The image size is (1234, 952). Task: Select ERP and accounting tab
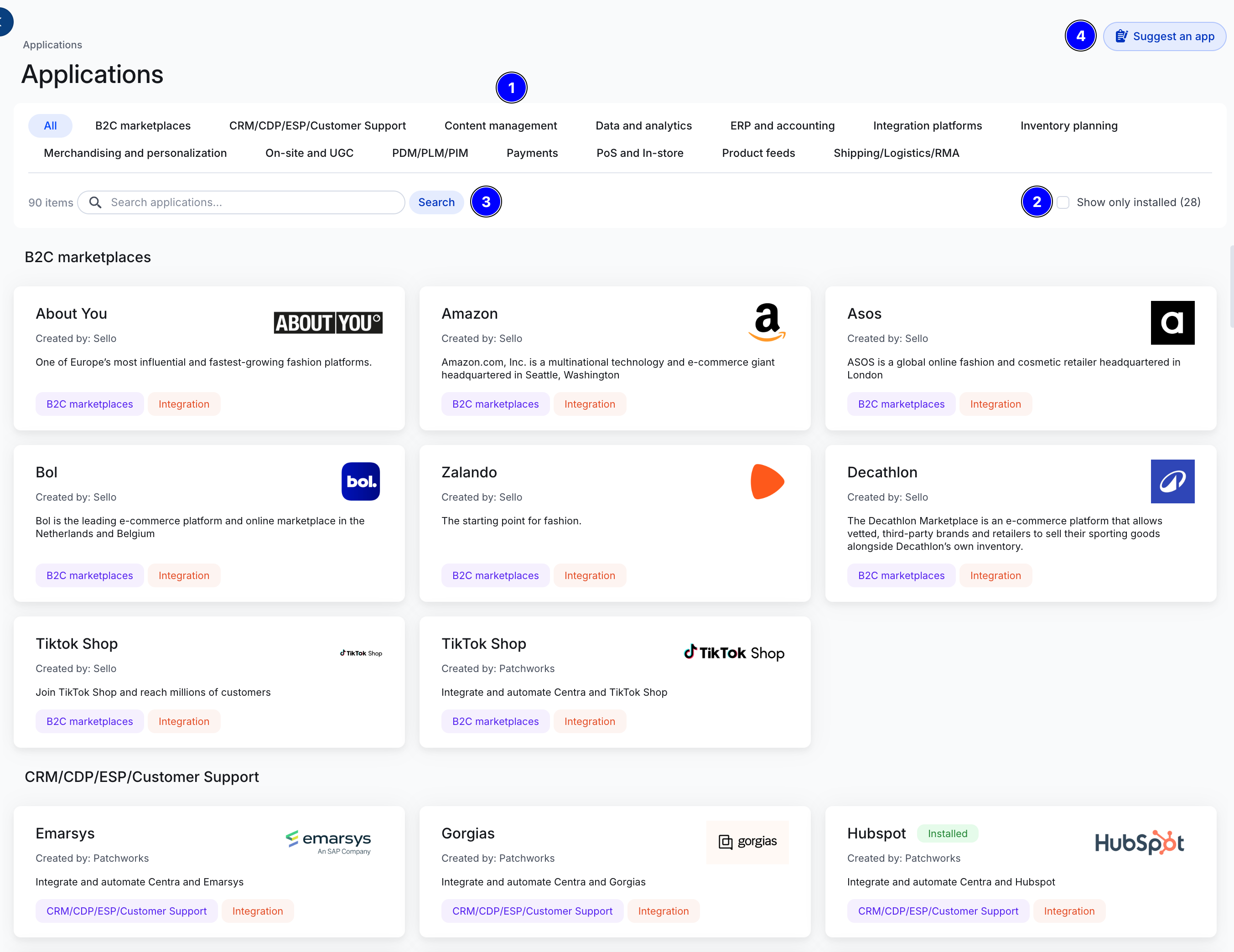[x=783, y=125]
